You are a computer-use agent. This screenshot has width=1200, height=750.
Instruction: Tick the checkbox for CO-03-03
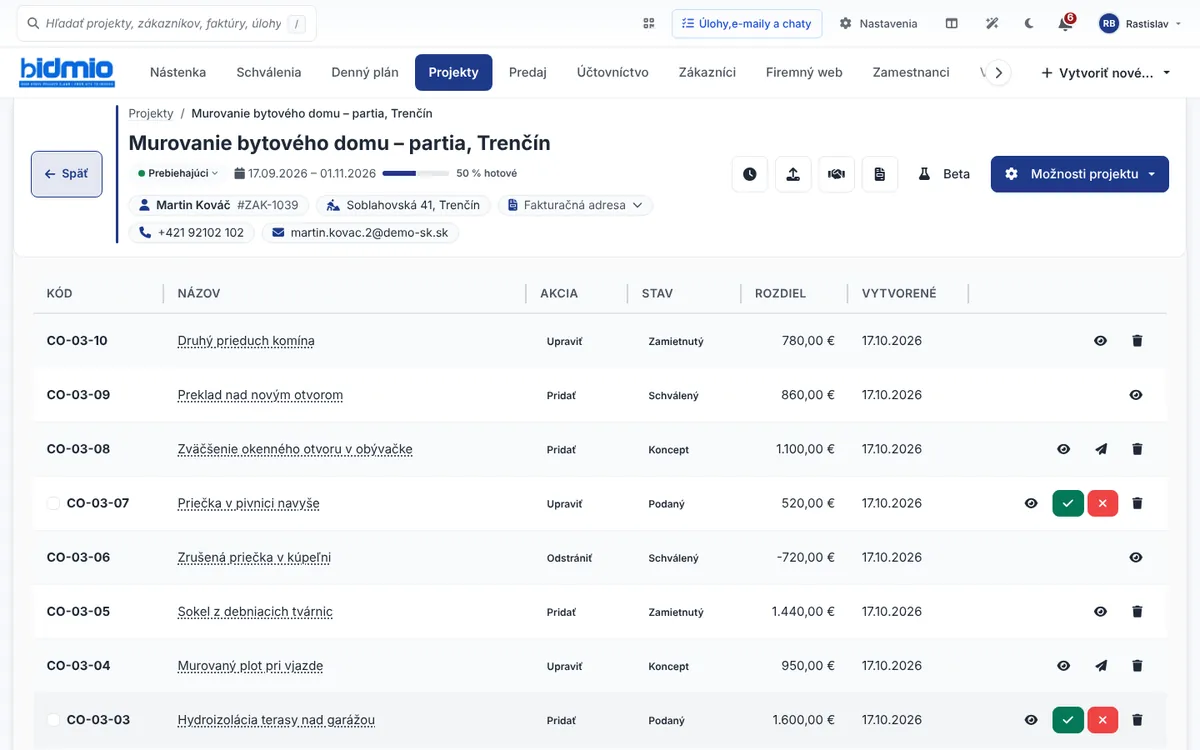coord(53,719)
